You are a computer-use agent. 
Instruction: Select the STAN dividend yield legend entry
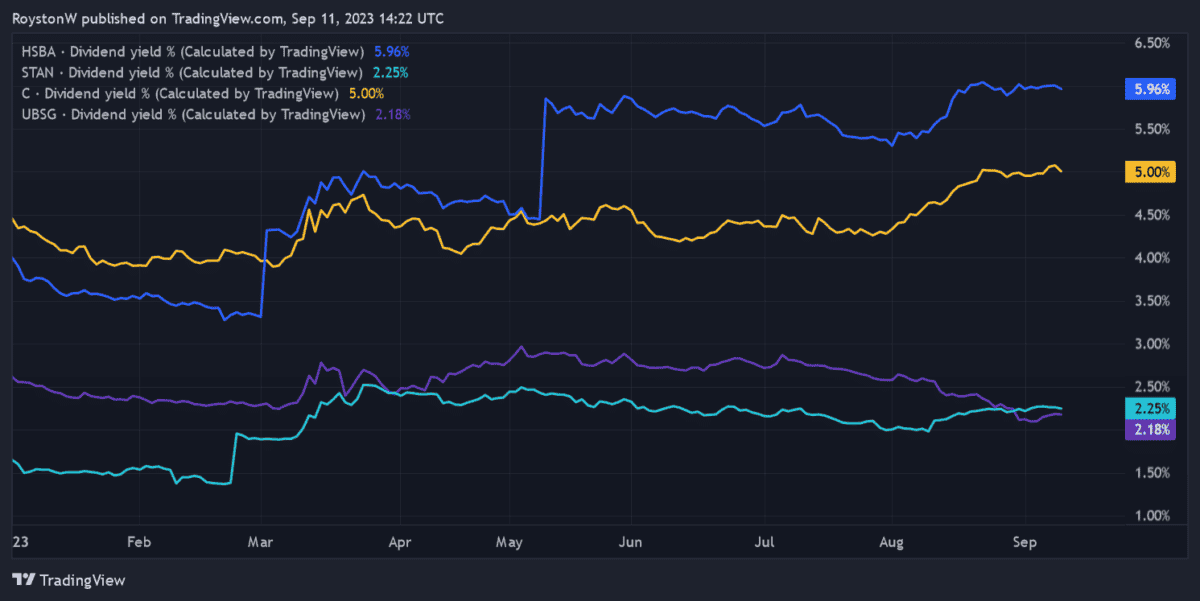tap(192, 72)
